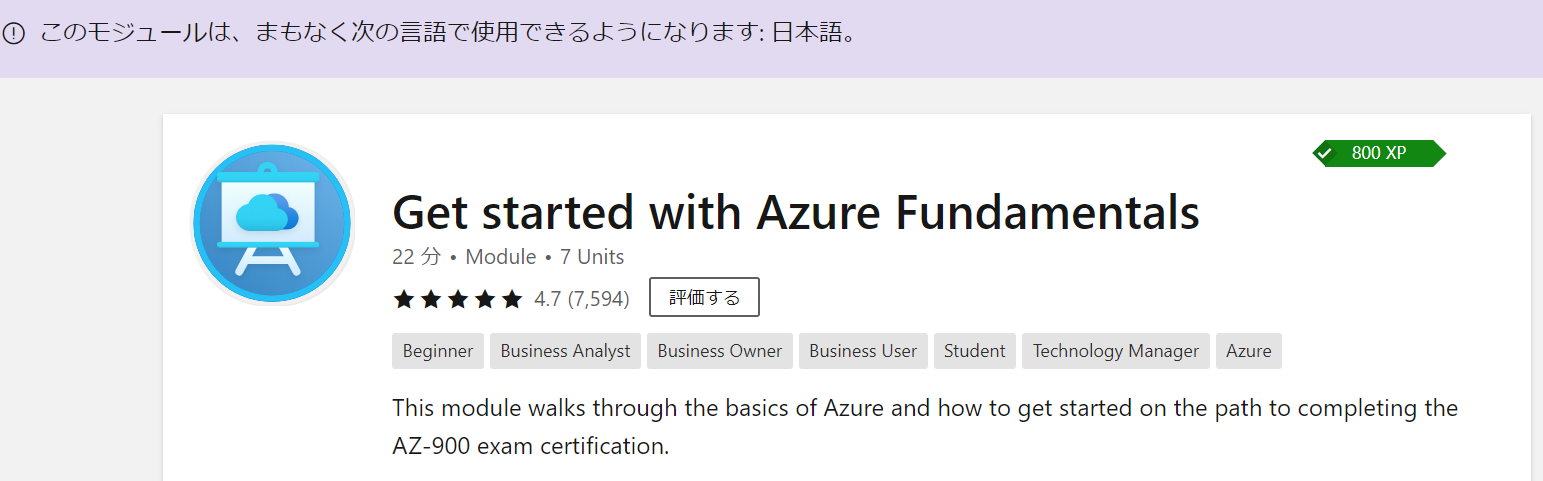Click the checkmark on the XP badge
Viewport: 1543px width, 481px height.
tap(1325, 154)
